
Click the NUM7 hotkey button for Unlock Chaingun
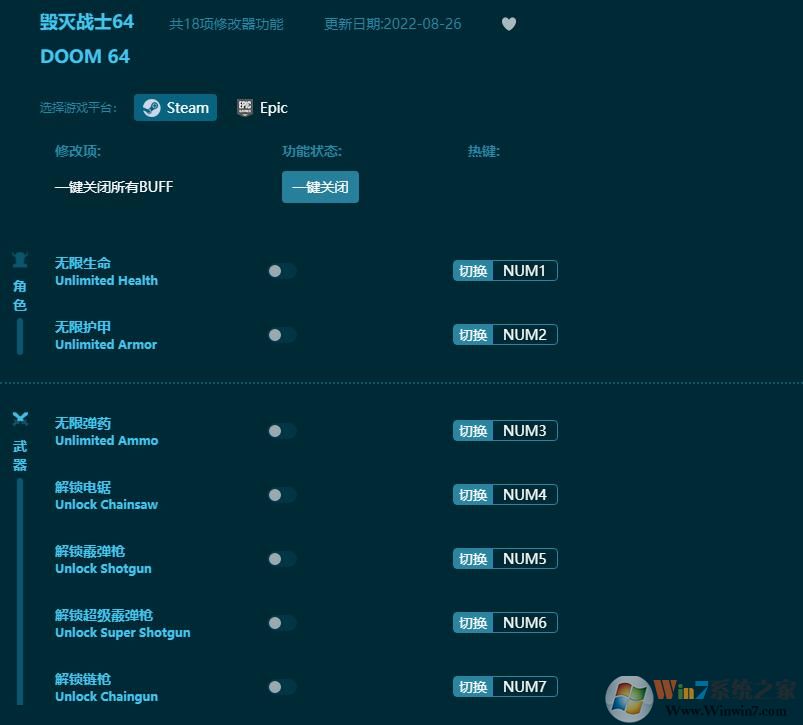pyautogui.click(x=505, y=686)
